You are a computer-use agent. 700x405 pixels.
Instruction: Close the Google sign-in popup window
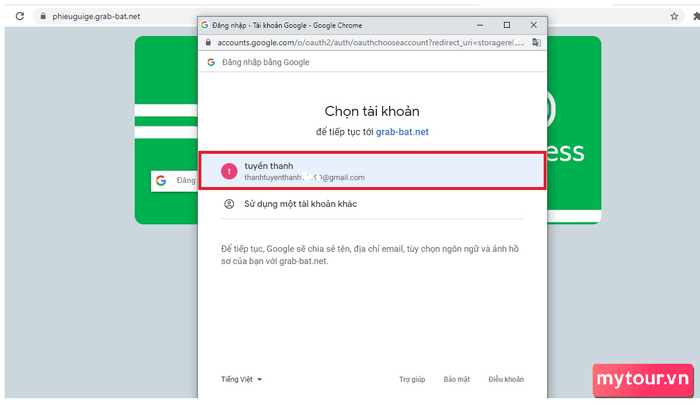coord(533,25)
